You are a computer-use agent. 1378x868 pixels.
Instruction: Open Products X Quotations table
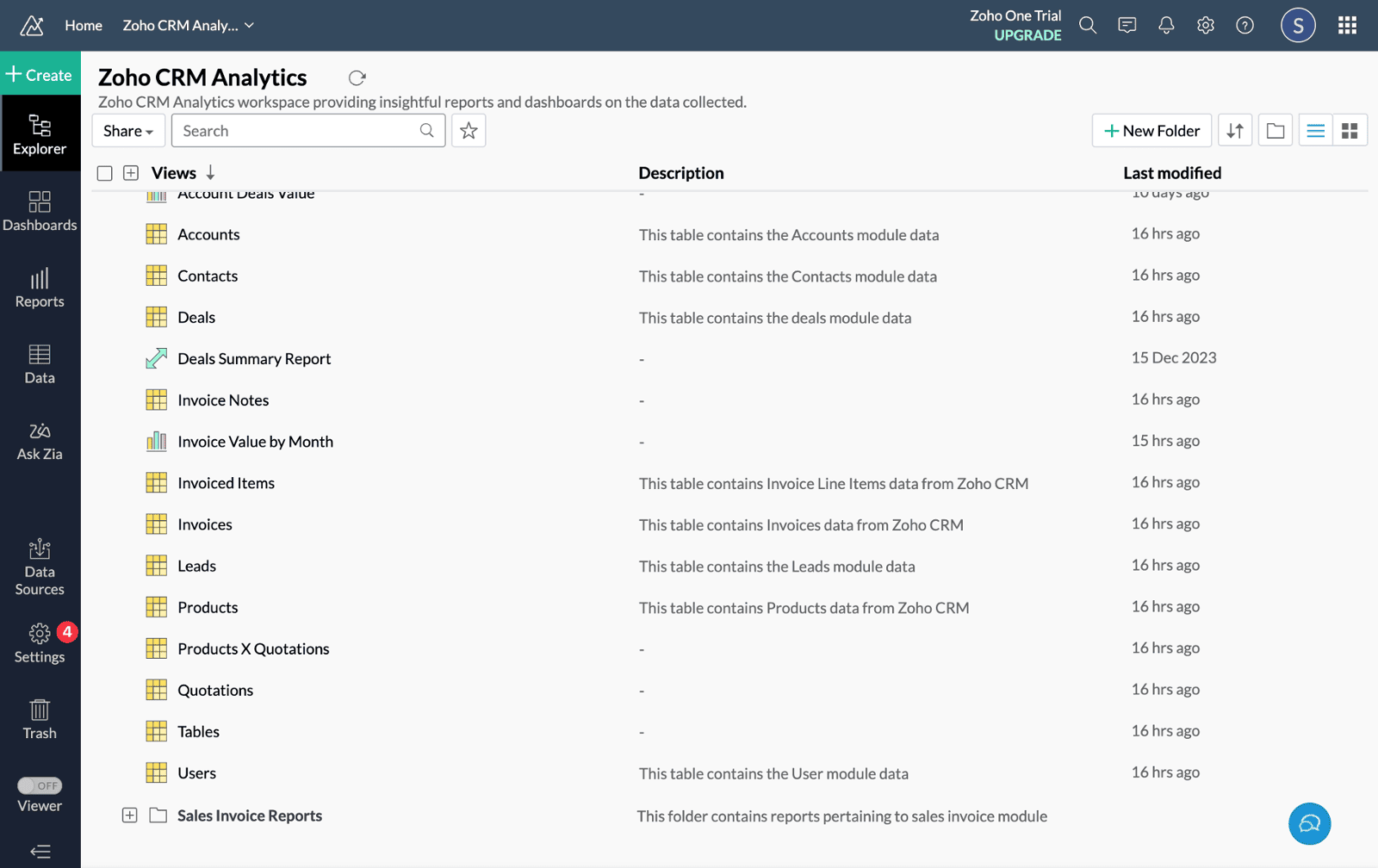[253, 648]
